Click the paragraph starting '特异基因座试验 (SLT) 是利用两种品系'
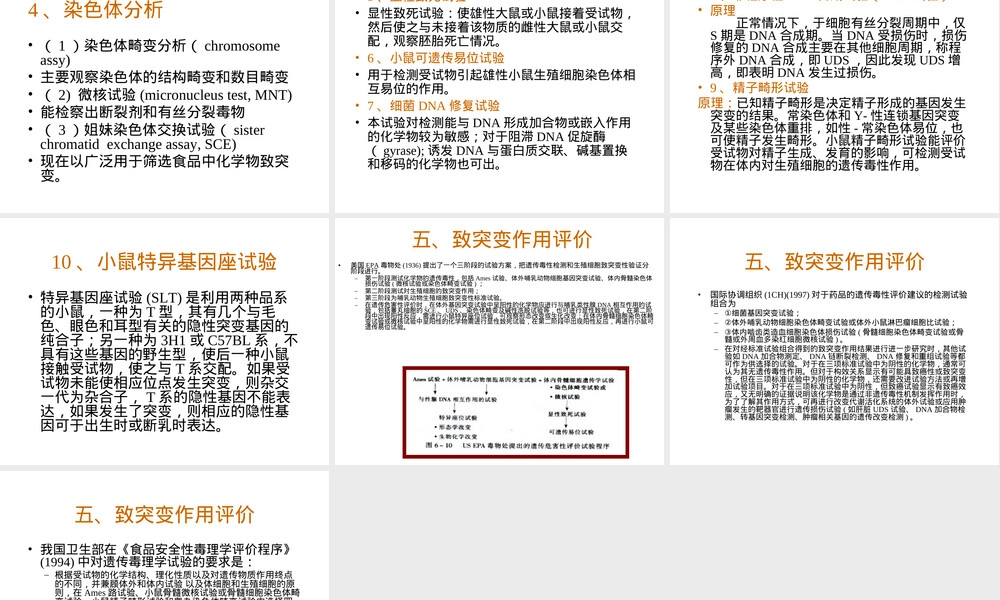Viewport: 1000px width, 600px height. coord(169,362)
